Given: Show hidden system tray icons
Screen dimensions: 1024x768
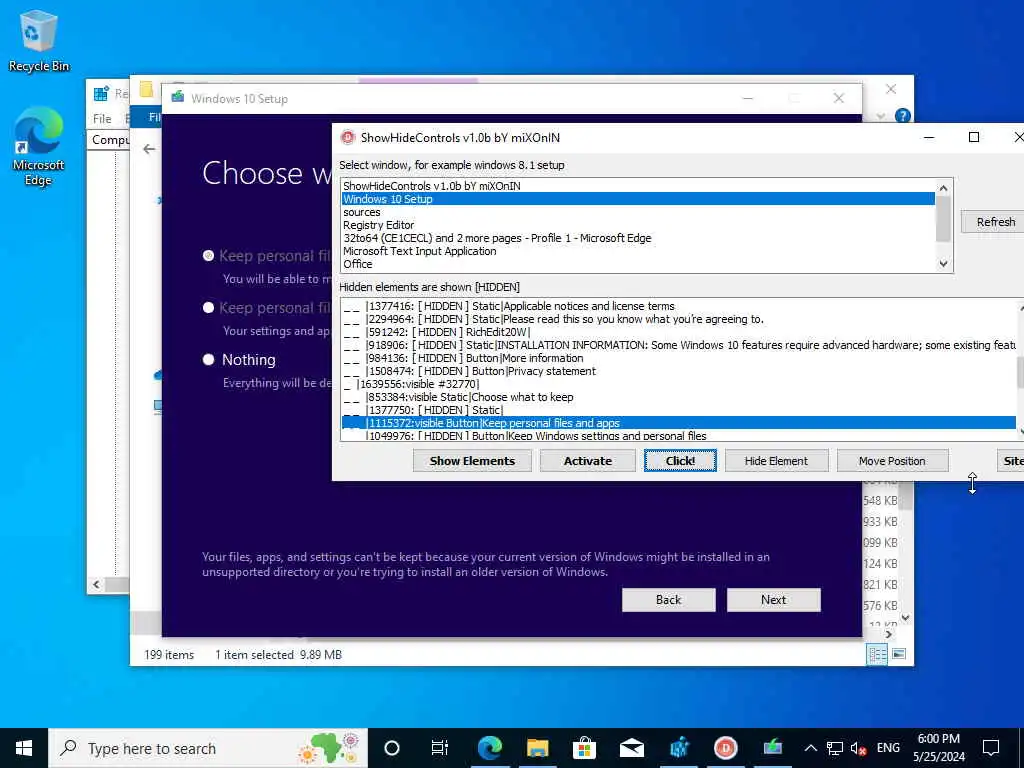Looking at the screenshot, I should point(810,748).
